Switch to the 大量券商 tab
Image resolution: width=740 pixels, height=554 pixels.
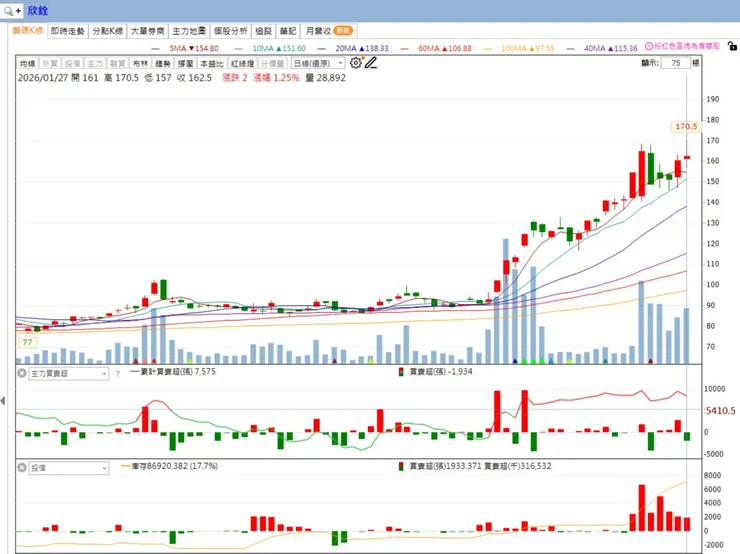point(147,31)
